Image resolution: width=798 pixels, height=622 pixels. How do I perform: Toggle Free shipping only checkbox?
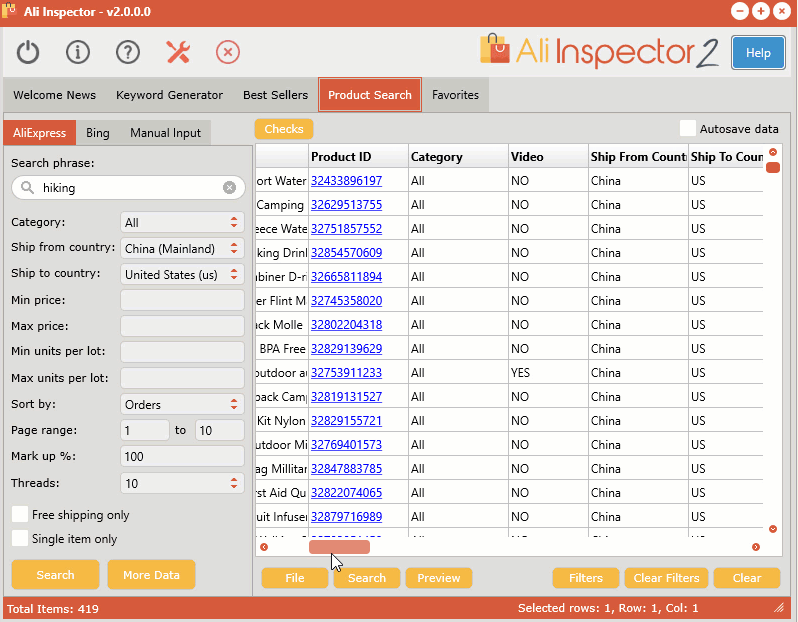pos(20,514)
